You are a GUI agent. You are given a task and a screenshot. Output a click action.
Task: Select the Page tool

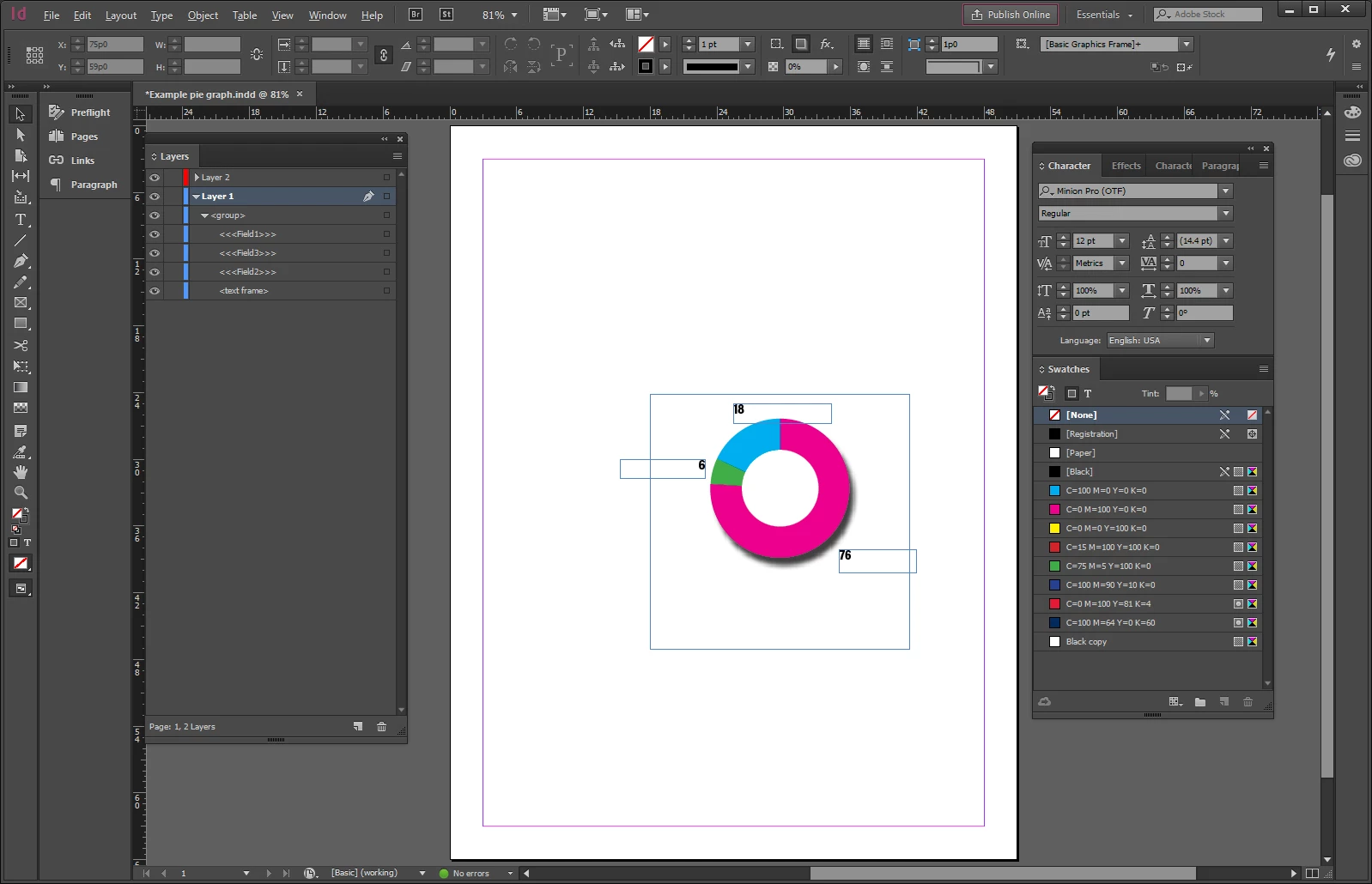[21, 155]
